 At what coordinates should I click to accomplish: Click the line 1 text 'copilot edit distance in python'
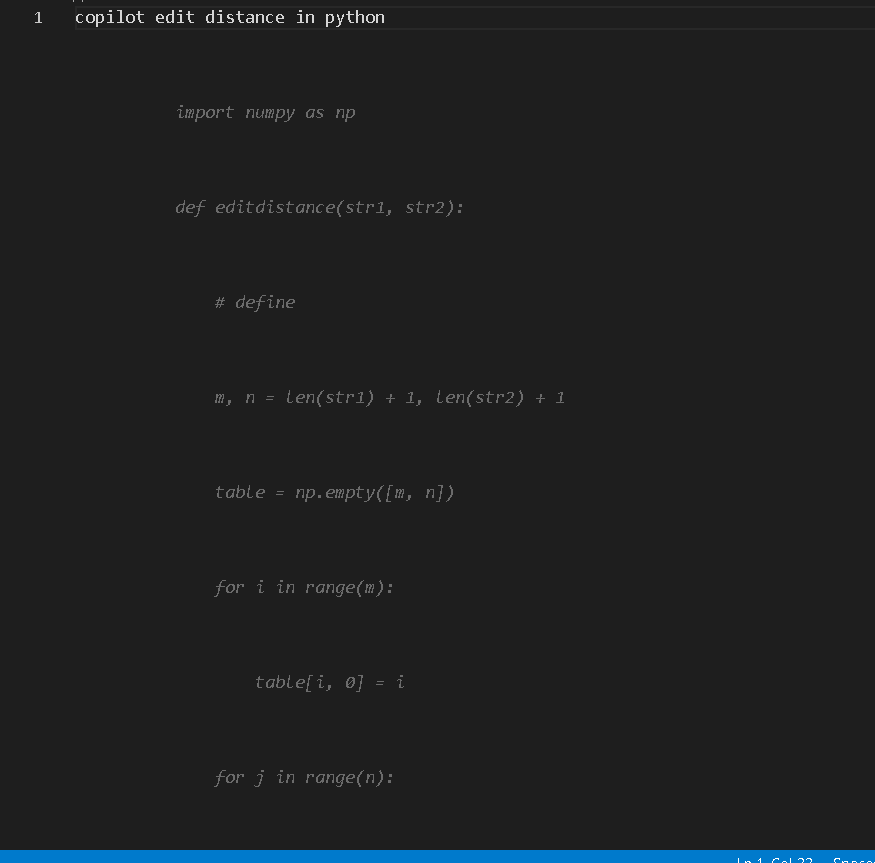pos(229,18)
